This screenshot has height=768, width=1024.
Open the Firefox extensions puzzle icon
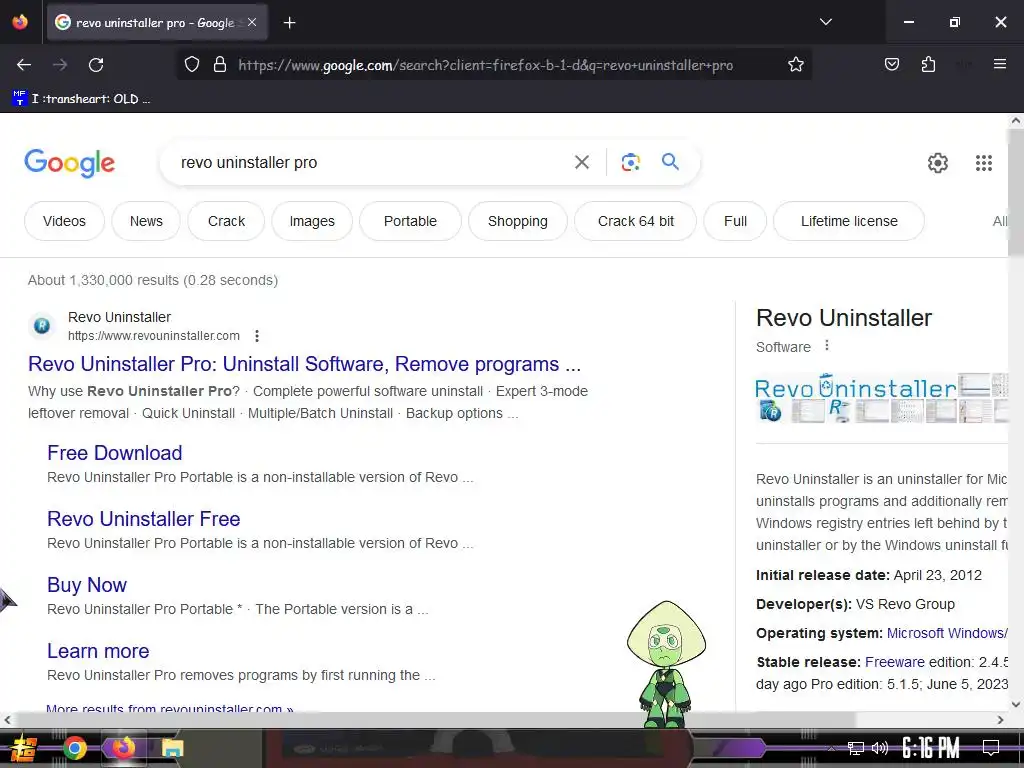(928, 64)
